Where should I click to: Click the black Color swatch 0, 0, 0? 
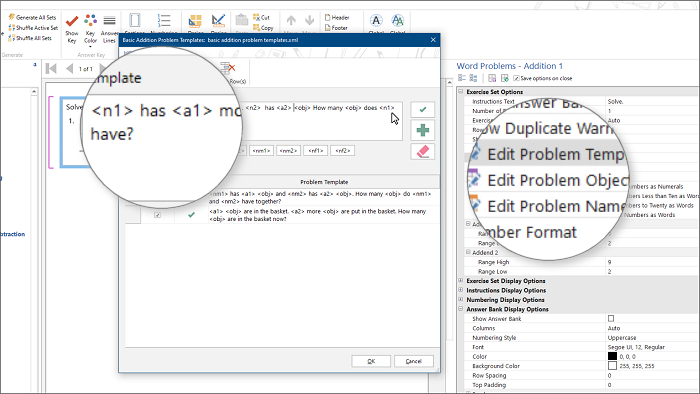coord(612,357)
